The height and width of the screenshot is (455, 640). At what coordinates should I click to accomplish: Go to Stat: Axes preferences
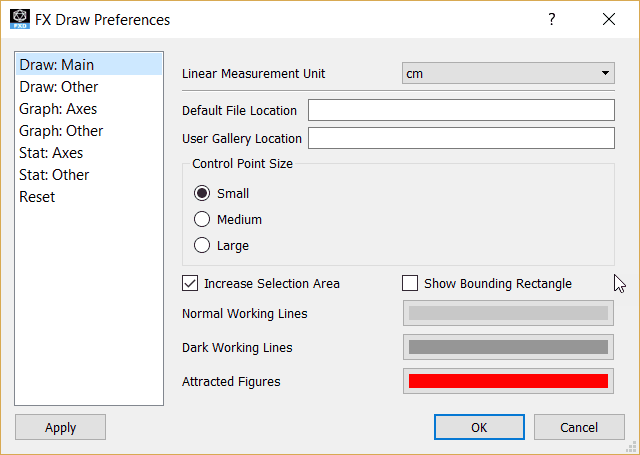(x=89, y=153)
